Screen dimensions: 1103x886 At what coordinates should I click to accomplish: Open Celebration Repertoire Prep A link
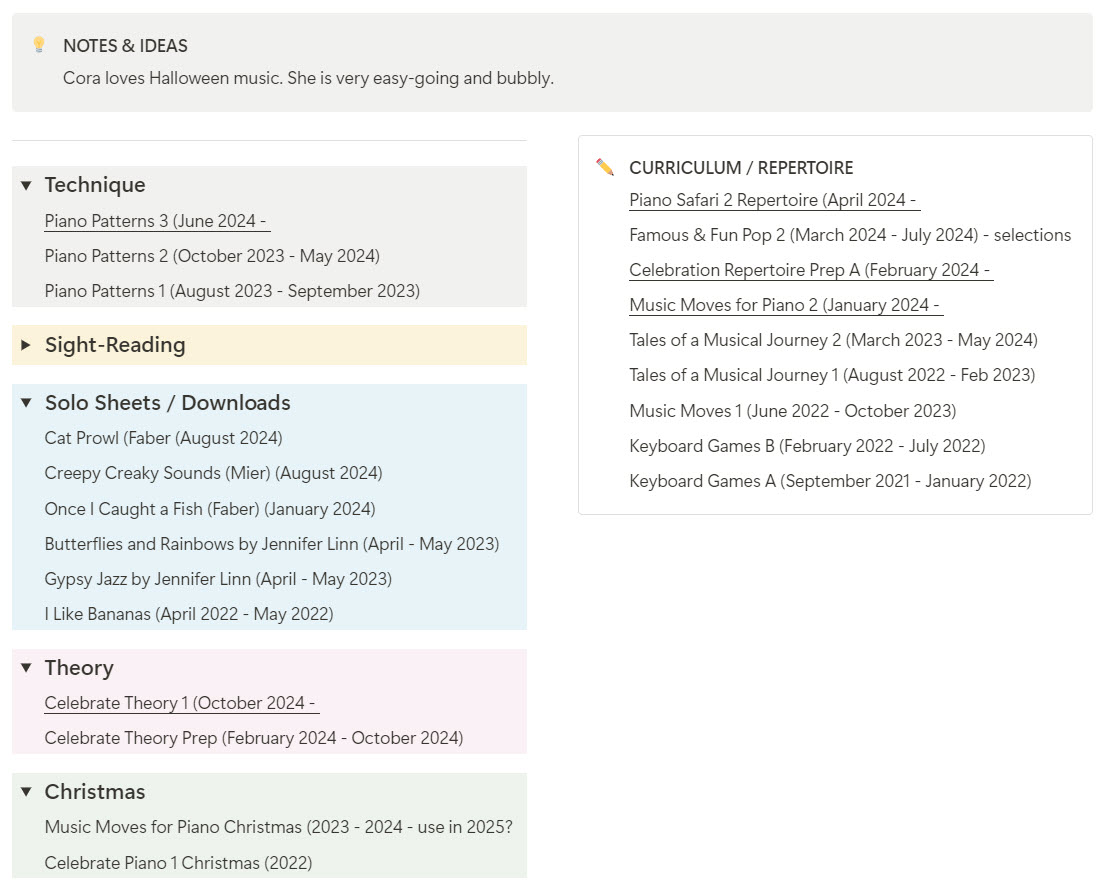pos(810,270)
